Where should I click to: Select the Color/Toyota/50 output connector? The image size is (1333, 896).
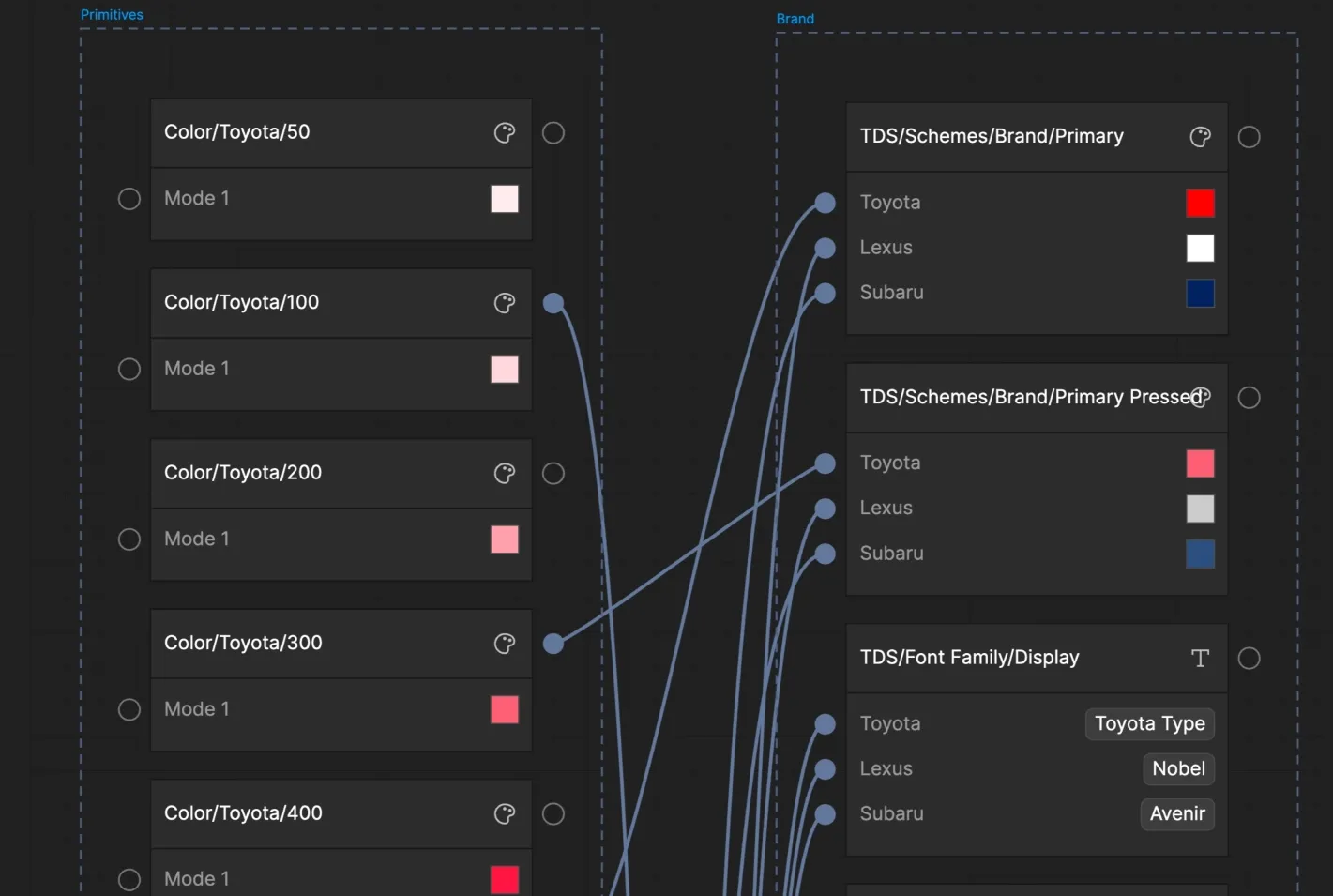[x=553, y=133]
